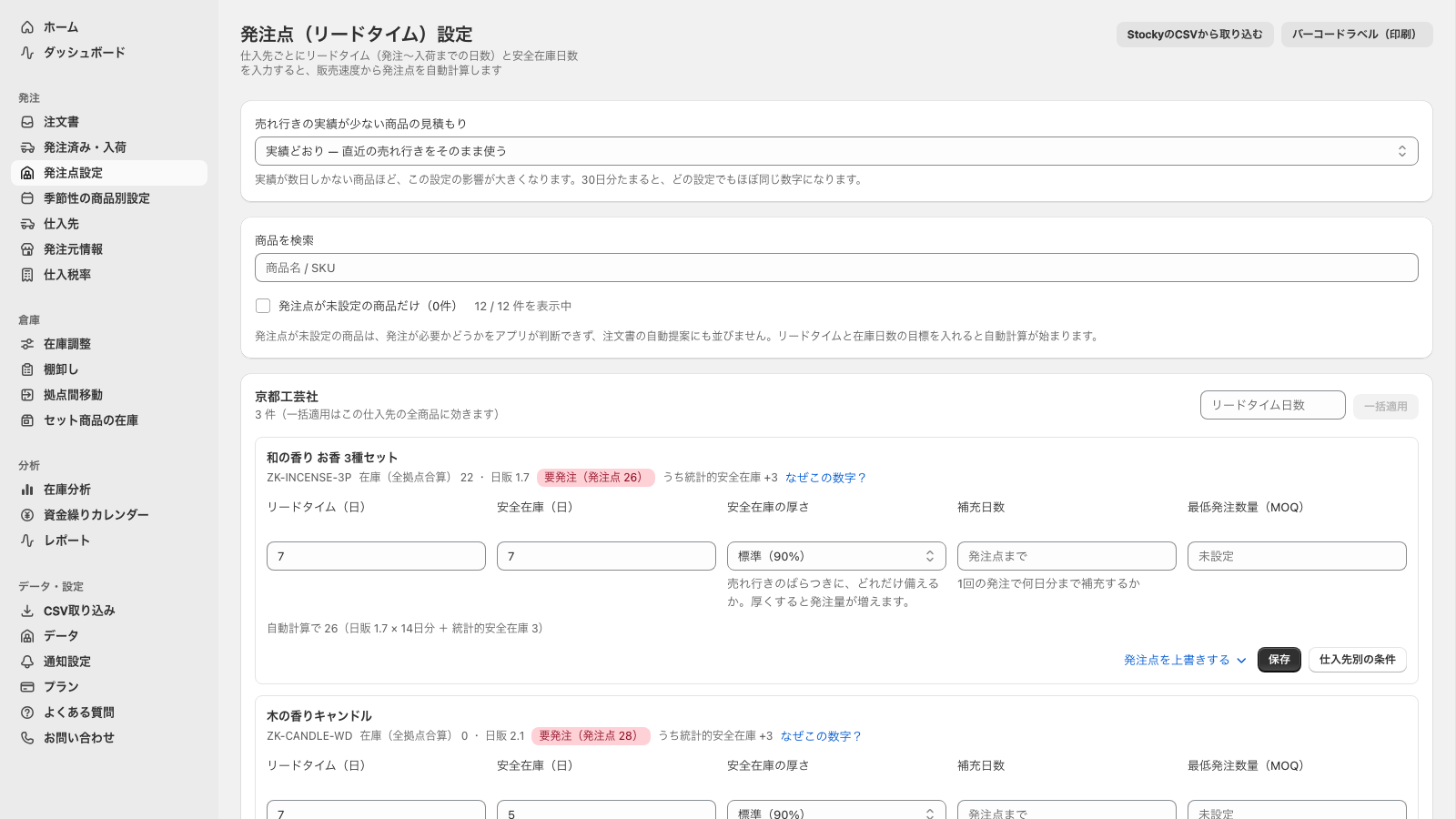Go to 発注済み・入荷 page
The height and width of the screenshot is (819, 1456).
[x=109, y=147]
